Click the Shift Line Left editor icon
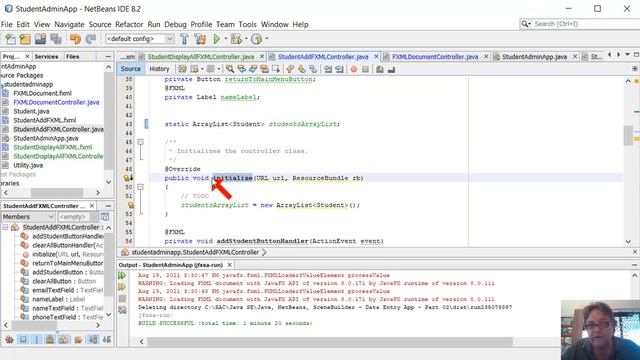640x360 pixels. click(328, 69)
